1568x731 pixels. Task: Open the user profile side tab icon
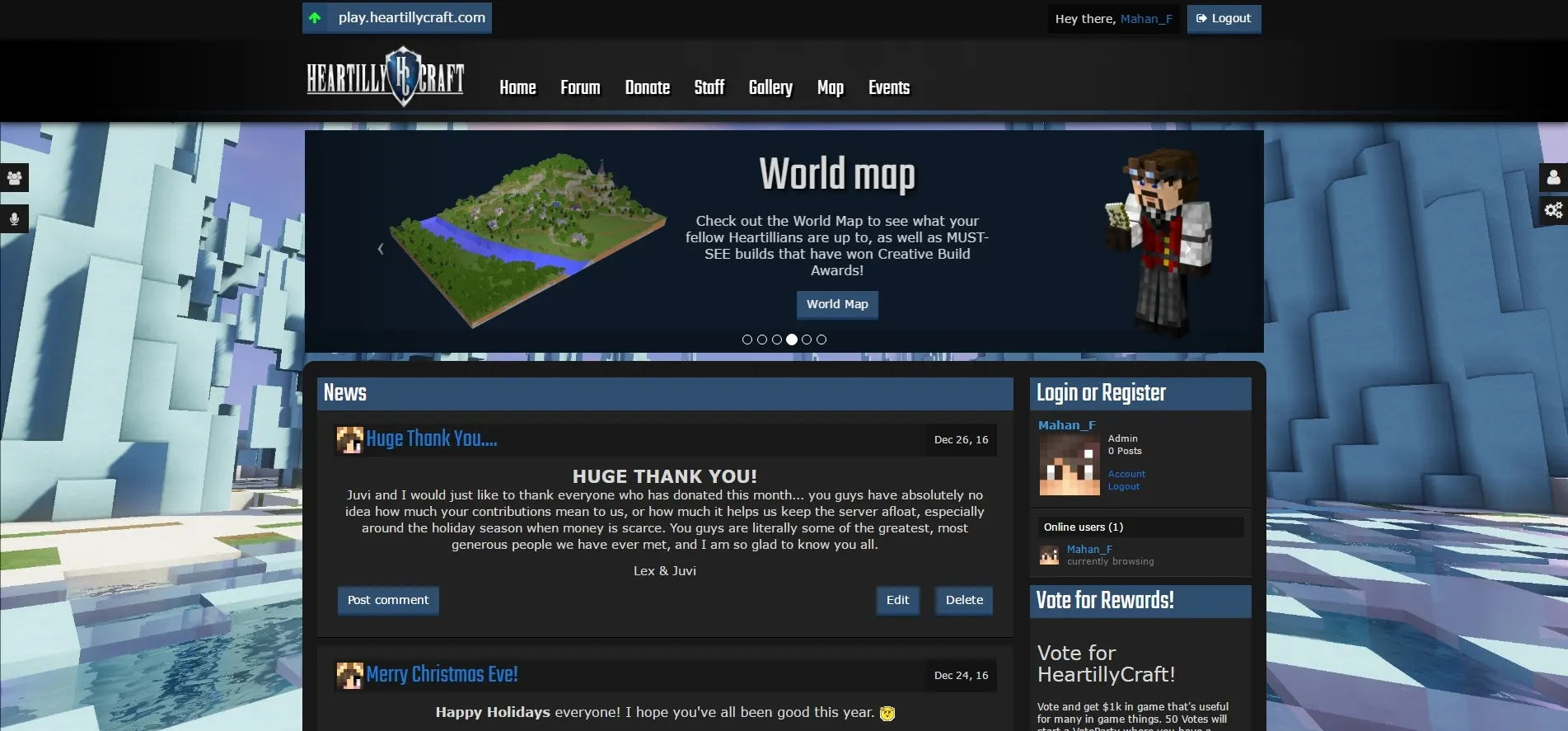(1553, 177)
